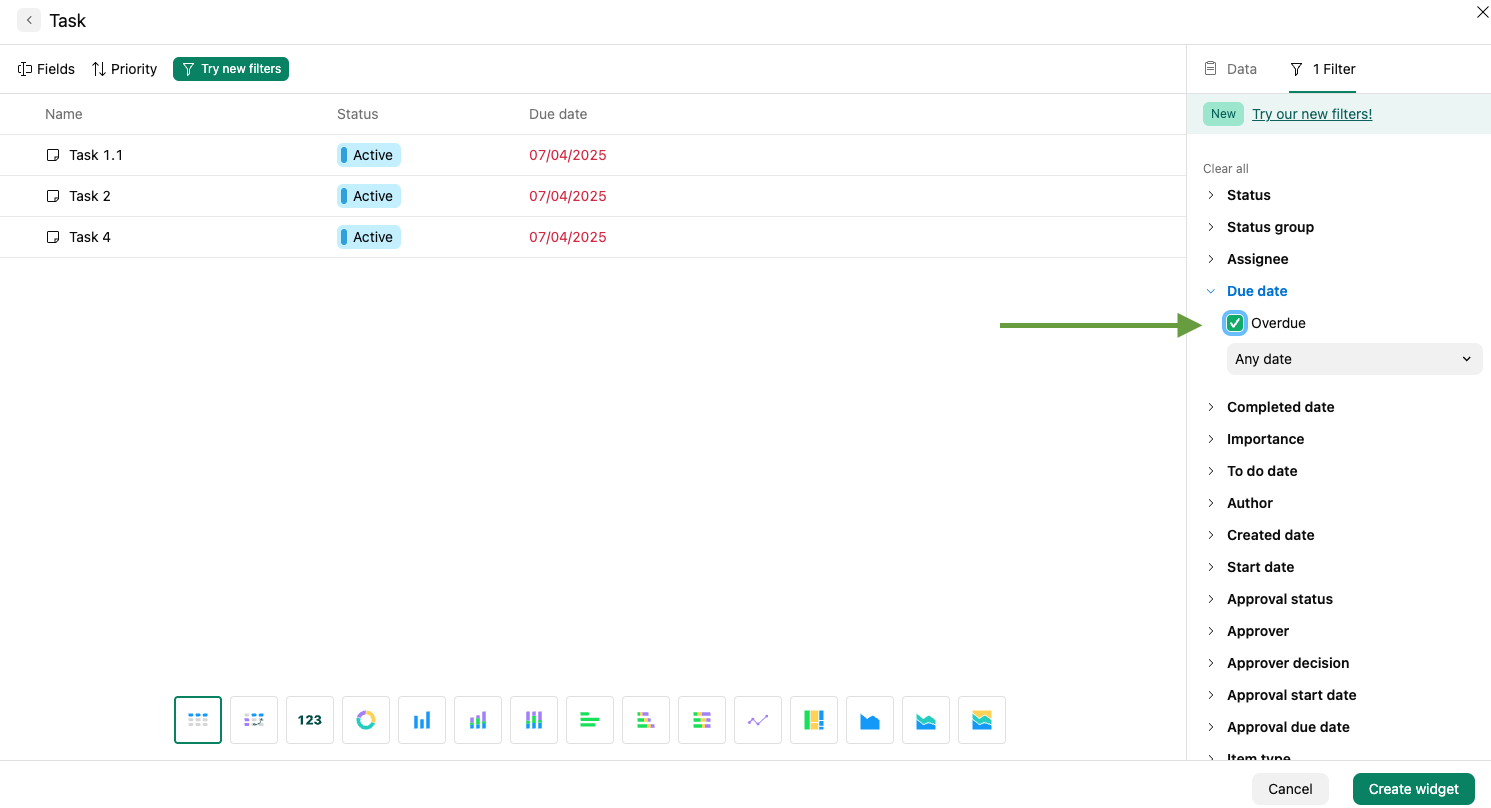Click Clear all filters
1491x808 pixels.
click(1226, 169)
